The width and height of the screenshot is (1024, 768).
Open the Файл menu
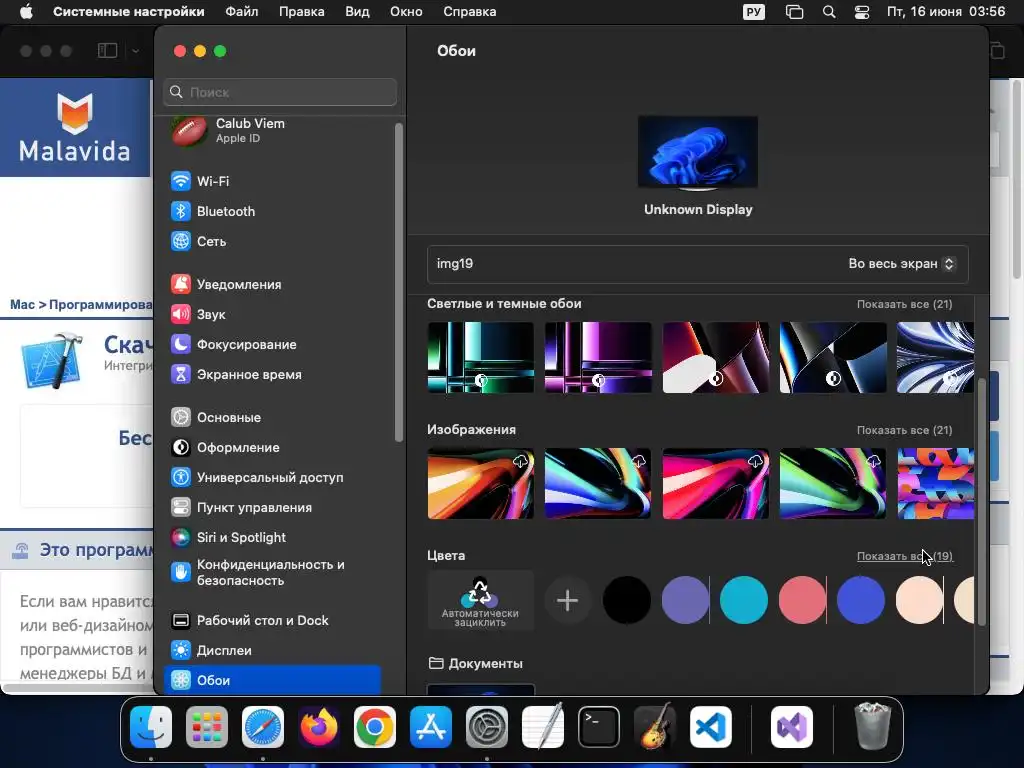242,12
